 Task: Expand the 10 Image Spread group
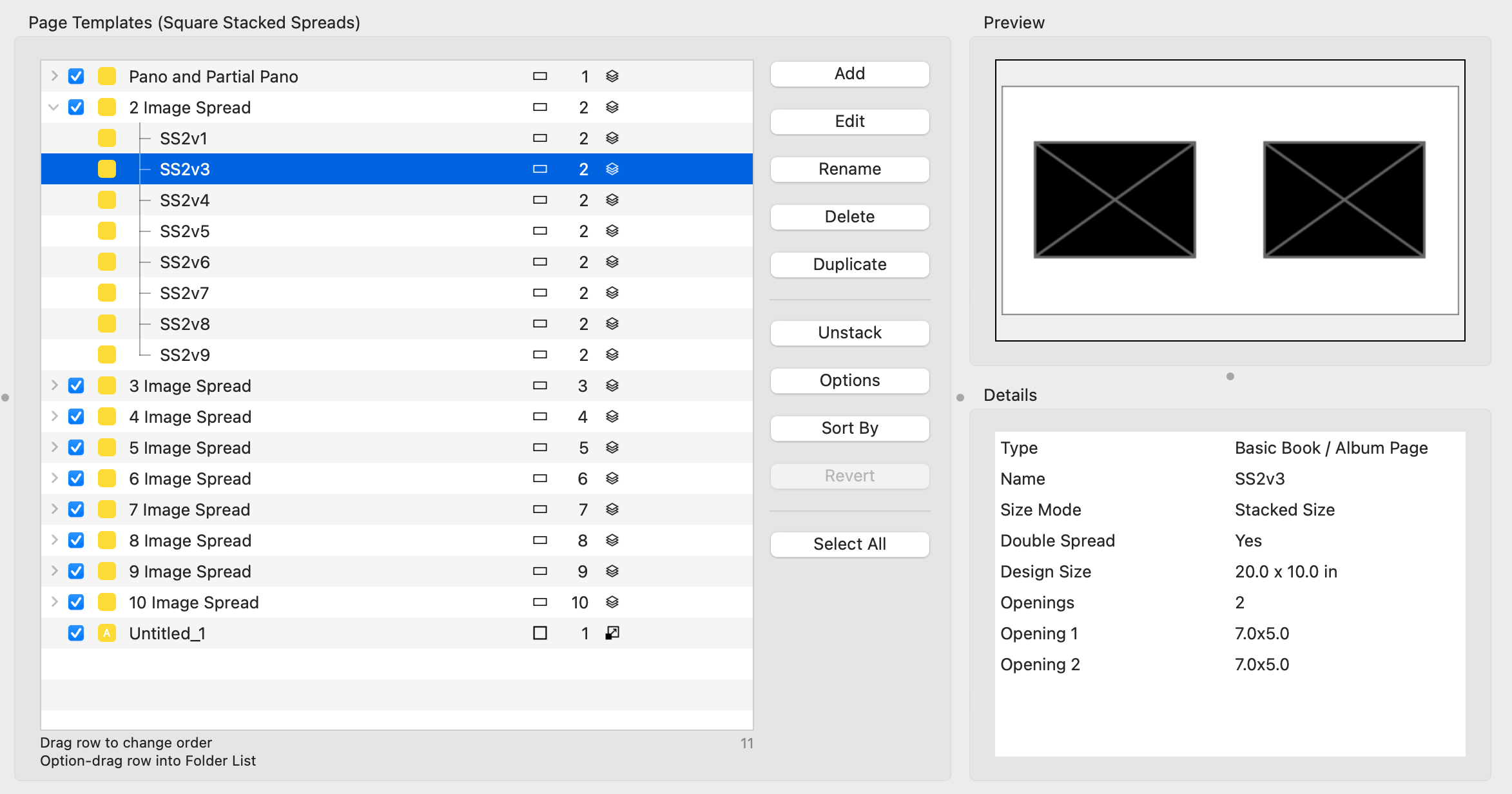pyautogui.click(x=54, y=602)
